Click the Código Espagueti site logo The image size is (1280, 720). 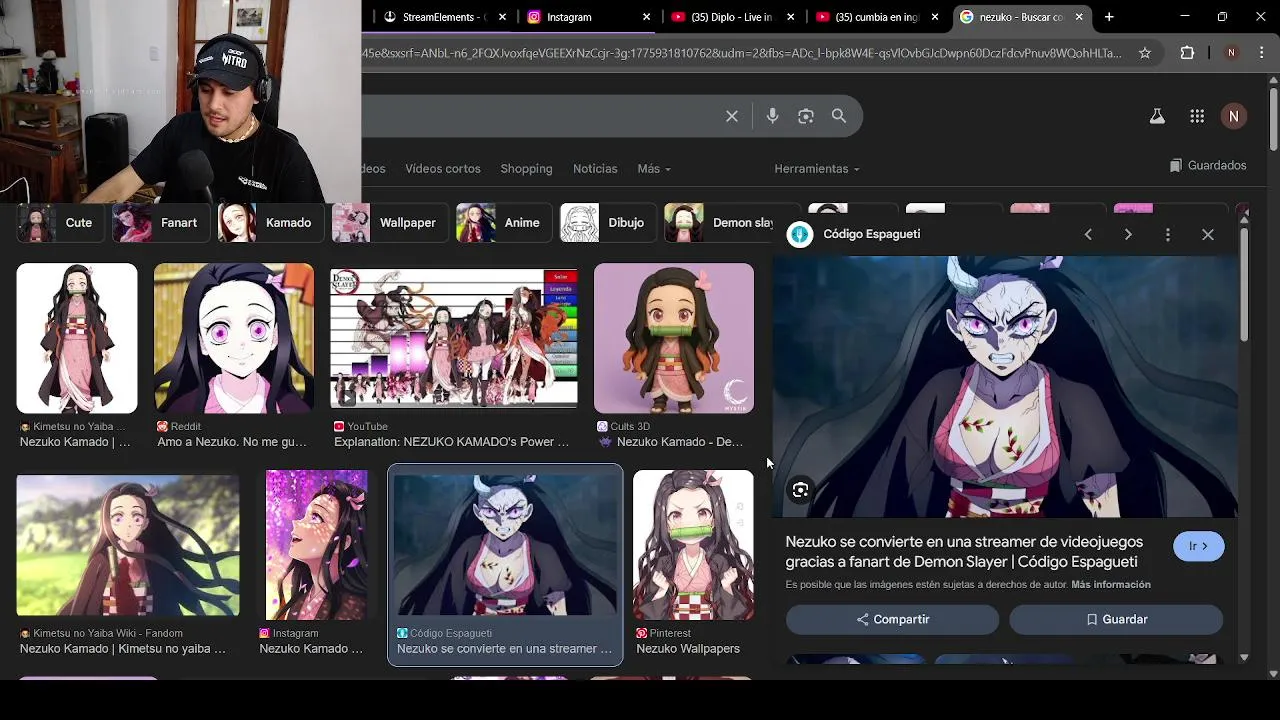(x=800, y=234)
